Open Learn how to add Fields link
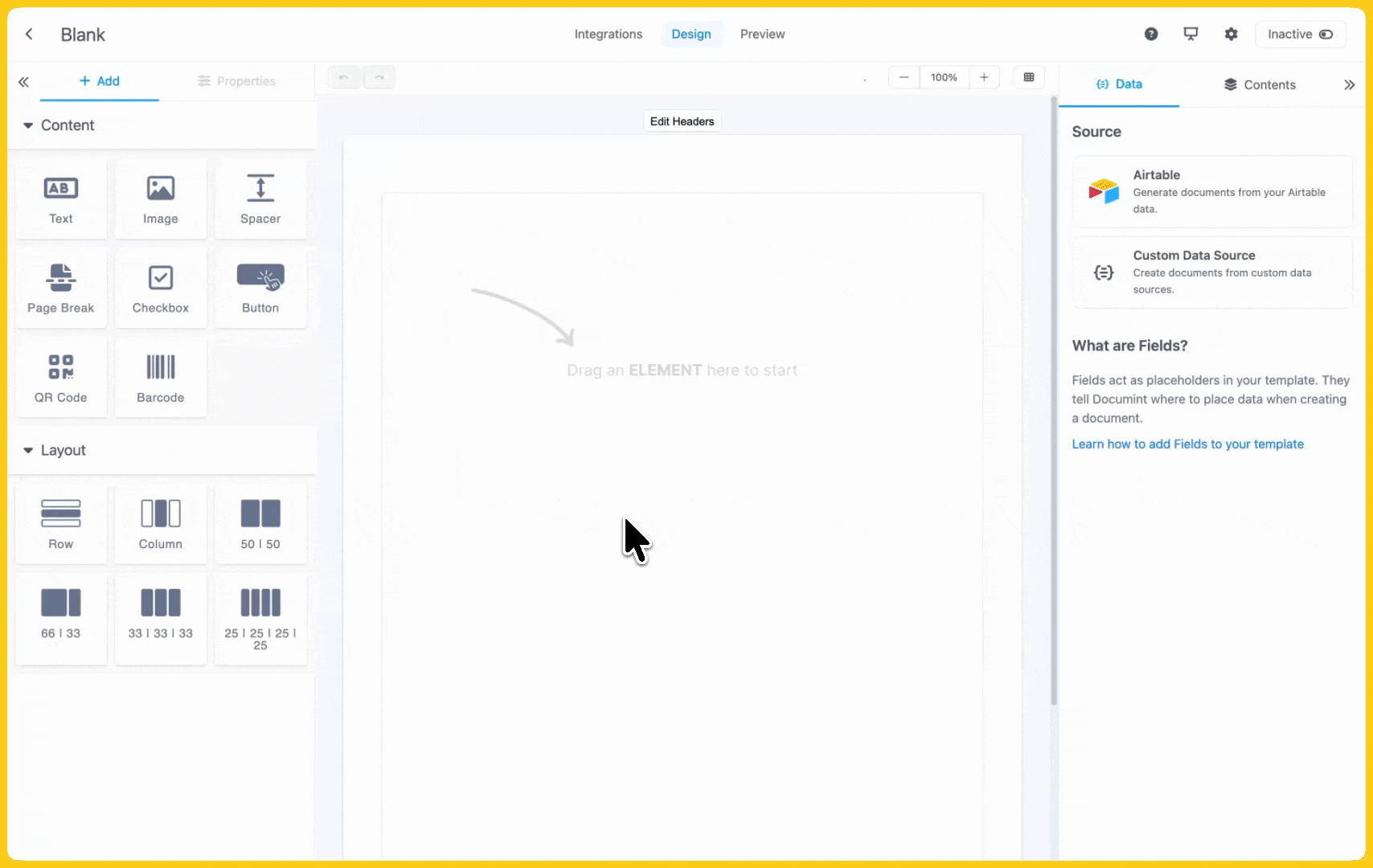Viewport: 1373px width, 868px height. click(x=1187, y=444)
